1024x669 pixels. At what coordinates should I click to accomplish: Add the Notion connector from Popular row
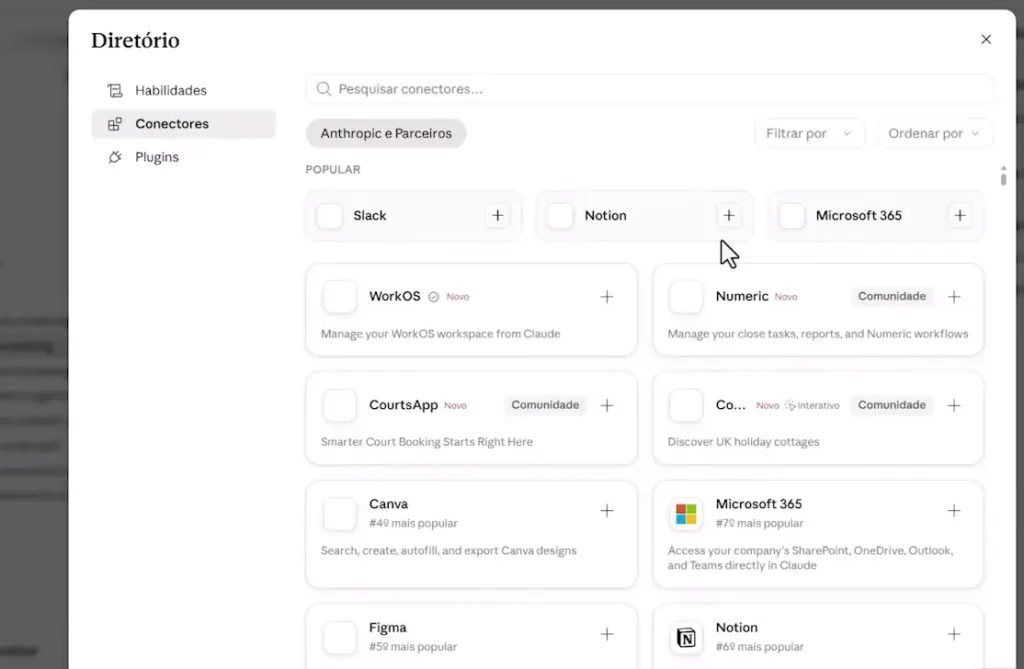(x=729, y=215)
